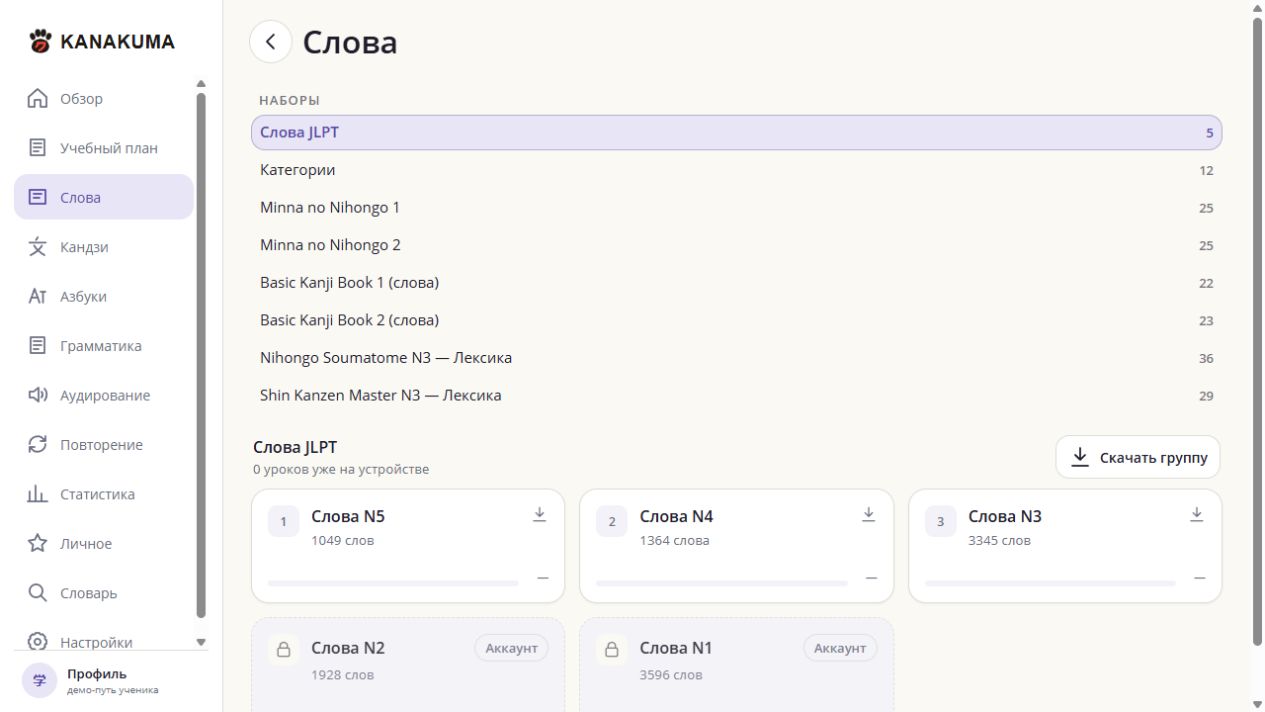Download the Слова N4 lesson
1265x712 pixels.
[868, 514]
